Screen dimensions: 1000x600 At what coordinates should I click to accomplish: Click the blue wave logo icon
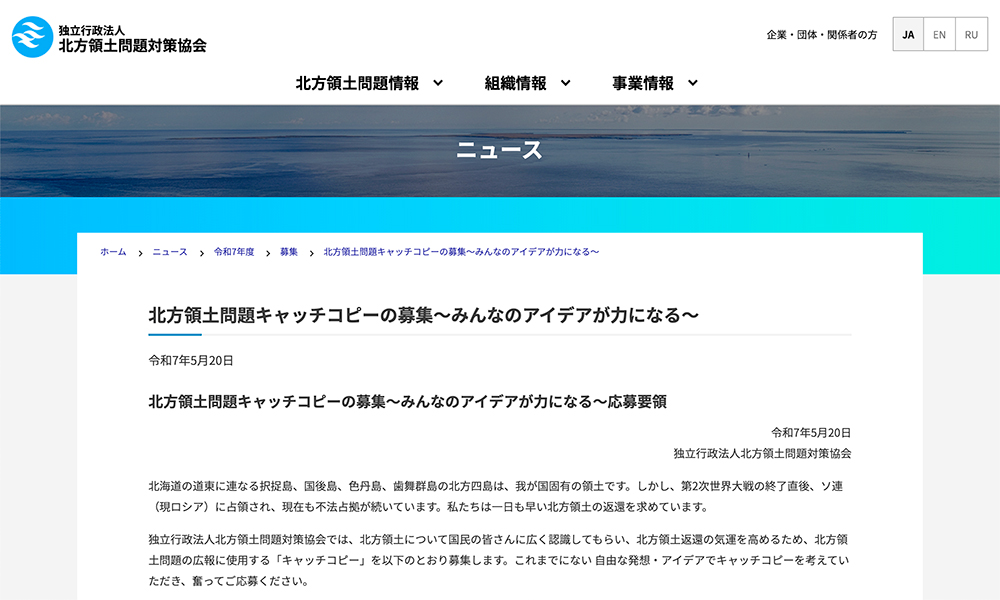click(33, 37)
